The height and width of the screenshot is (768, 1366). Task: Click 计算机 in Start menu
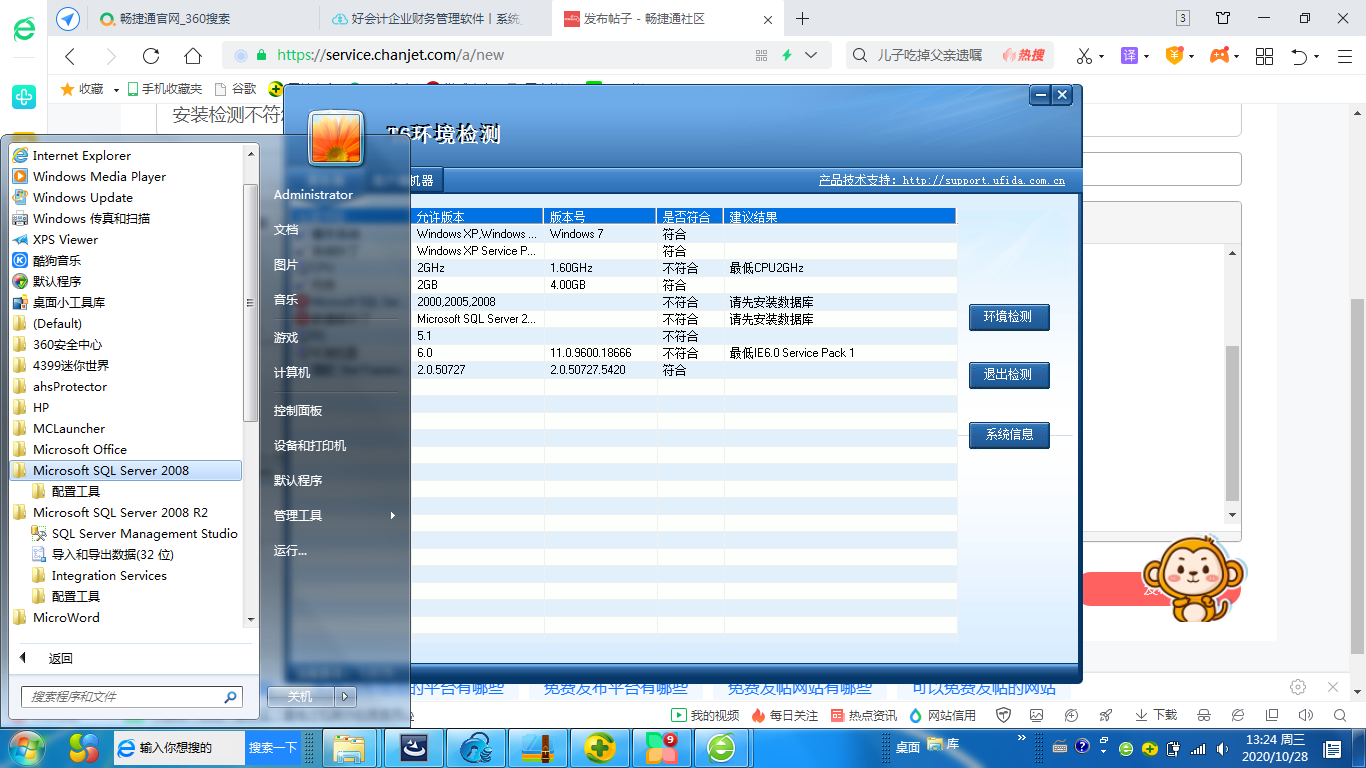pyautogui.click(x=292, y=372)
